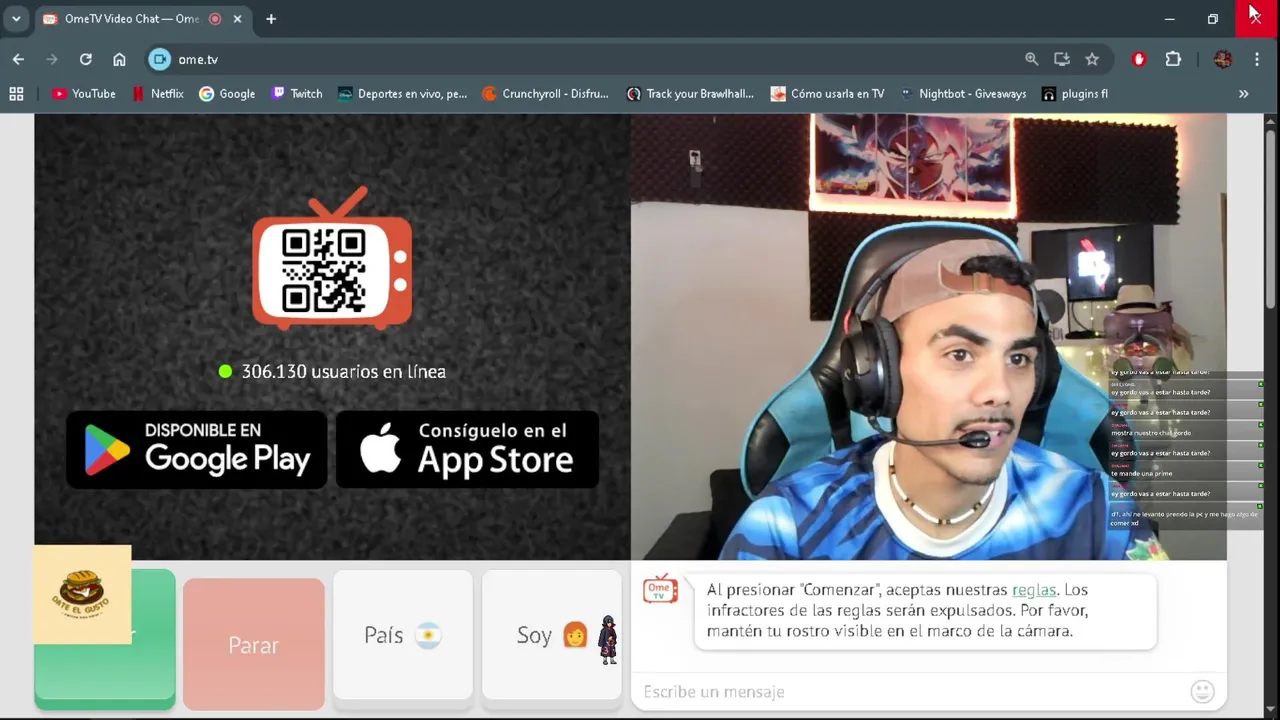Screen dimensions: 1280x720
Task: Reload the current page
Action: [85, 59]
